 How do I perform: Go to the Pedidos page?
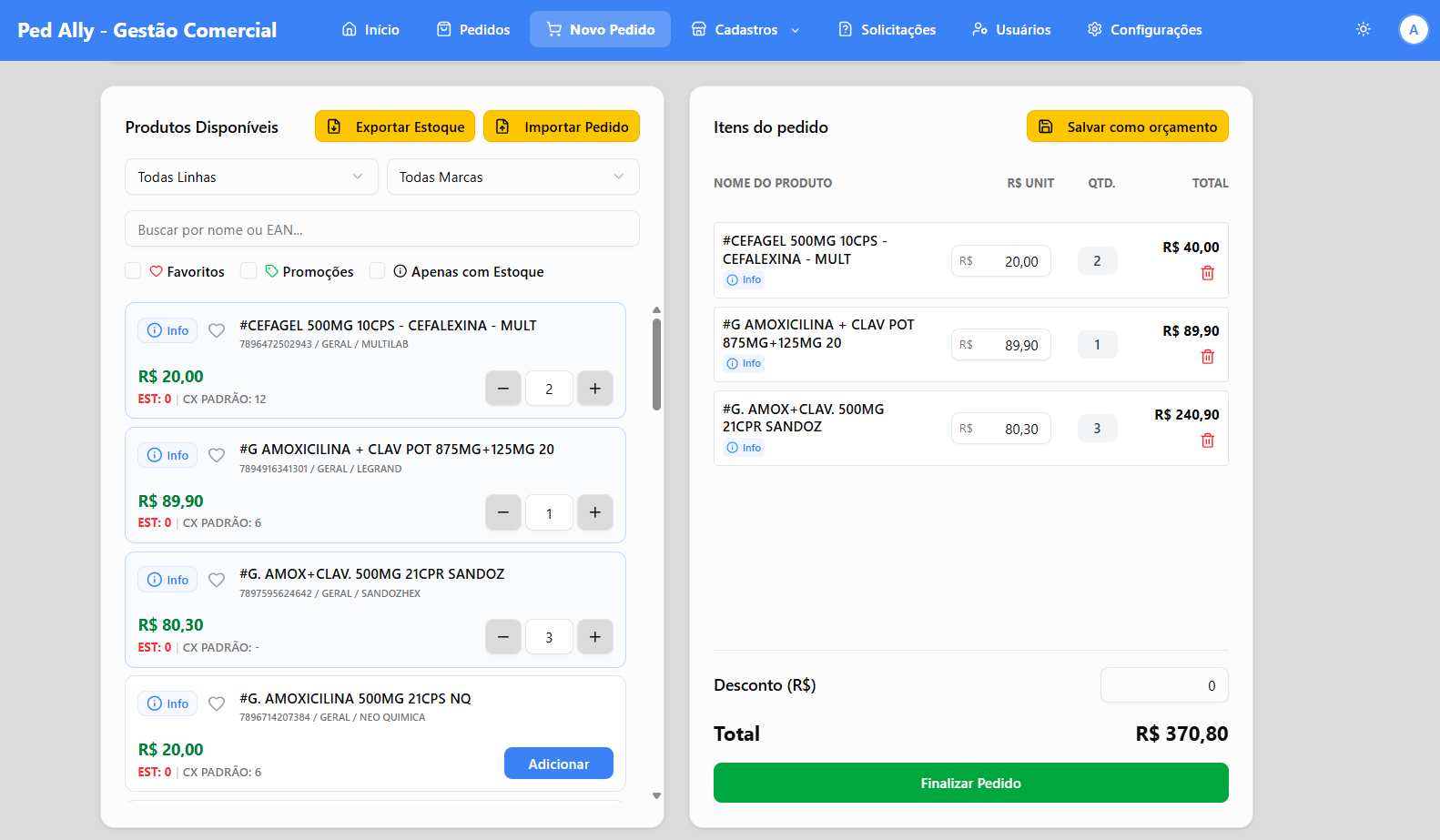(x=473, y=29)
